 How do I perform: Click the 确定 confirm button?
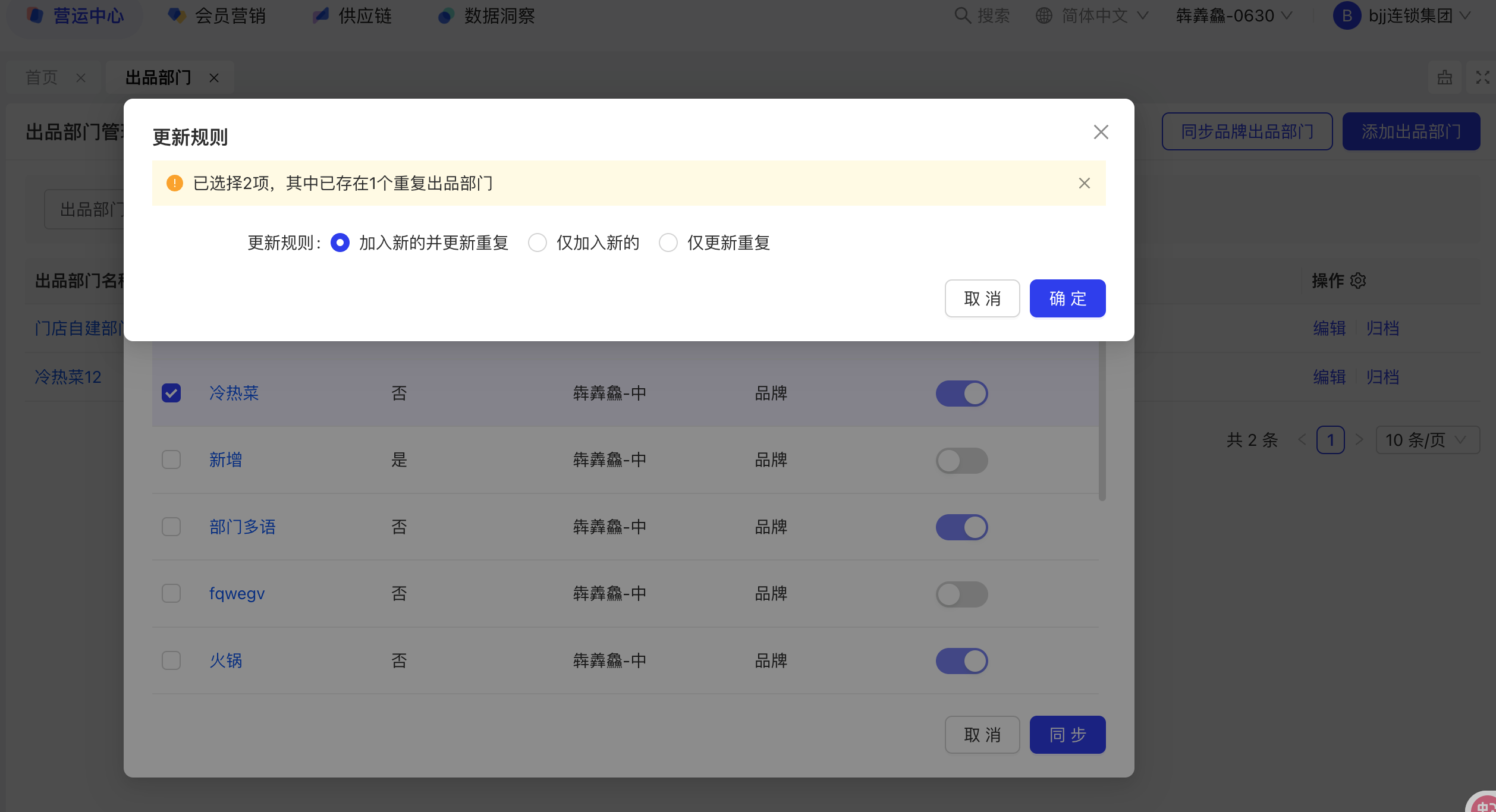1067,298
